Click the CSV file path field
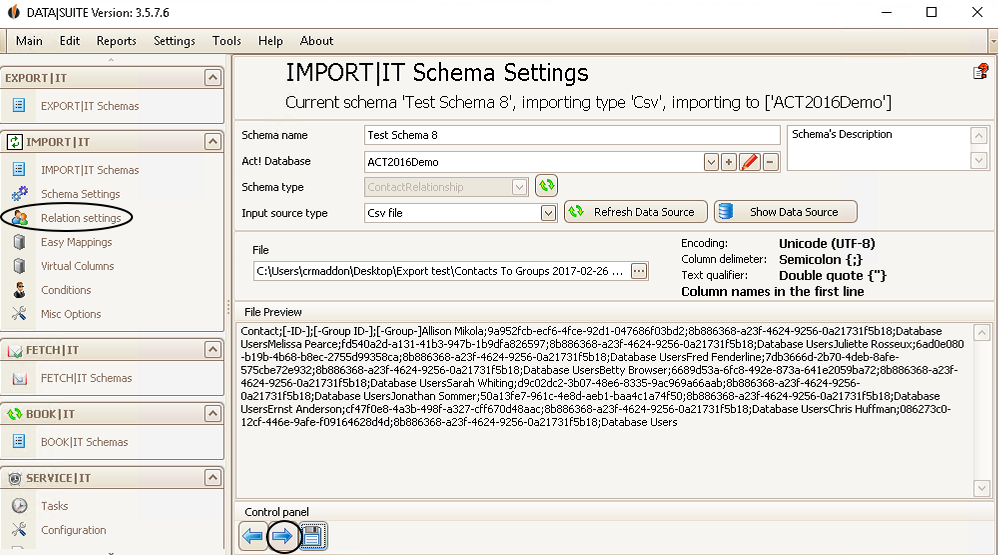Image resolution: width=998 pixels, height=555 pixels. pyautogui.click(x=442, y=271)
